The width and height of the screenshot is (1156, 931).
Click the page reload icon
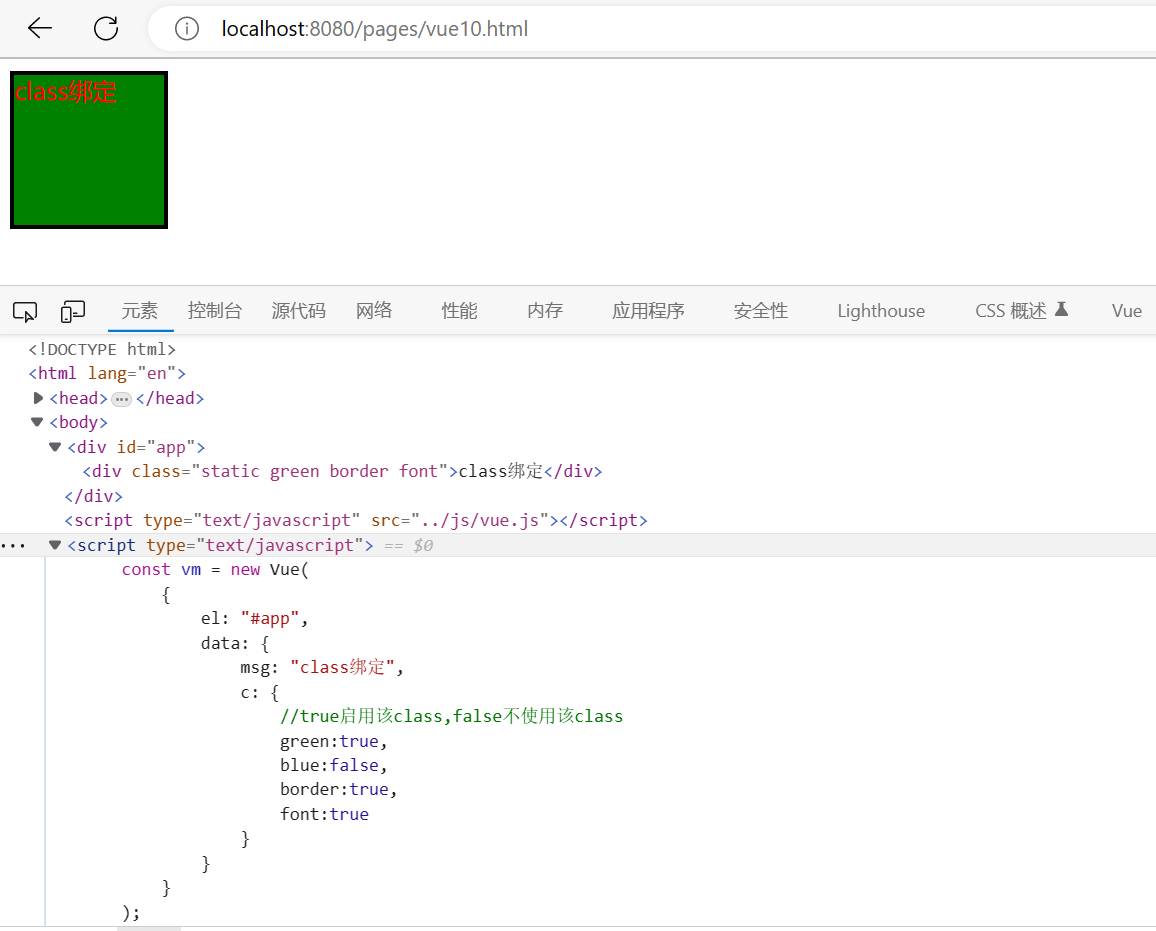click(105, 28)
